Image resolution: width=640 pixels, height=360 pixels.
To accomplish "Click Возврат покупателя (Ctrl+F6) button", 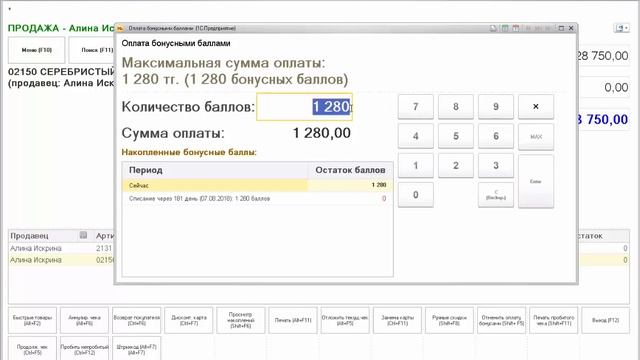I will [x=137, y=320].
